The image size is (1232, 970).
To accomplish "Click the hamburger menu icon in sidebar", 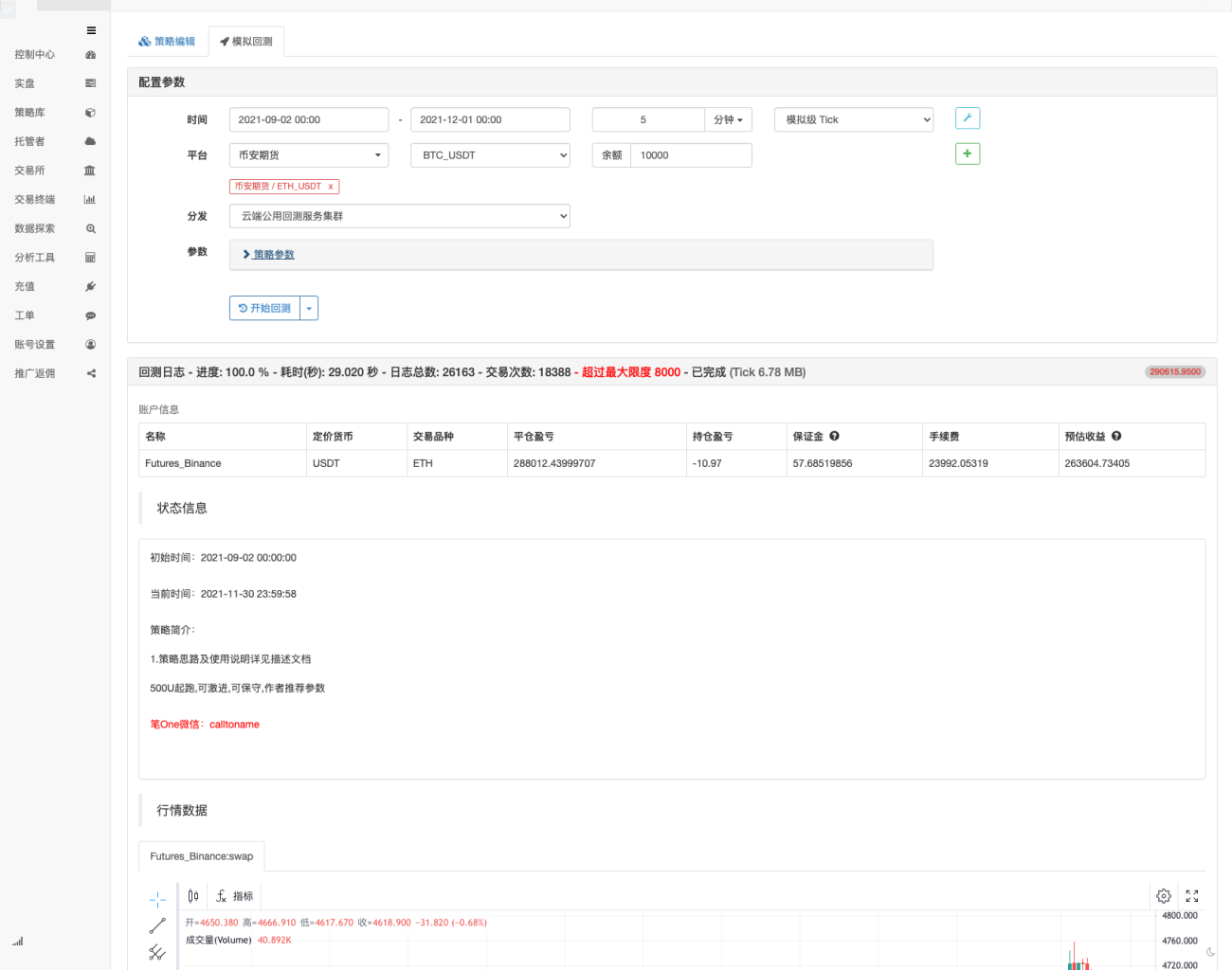I will point(91,30).
